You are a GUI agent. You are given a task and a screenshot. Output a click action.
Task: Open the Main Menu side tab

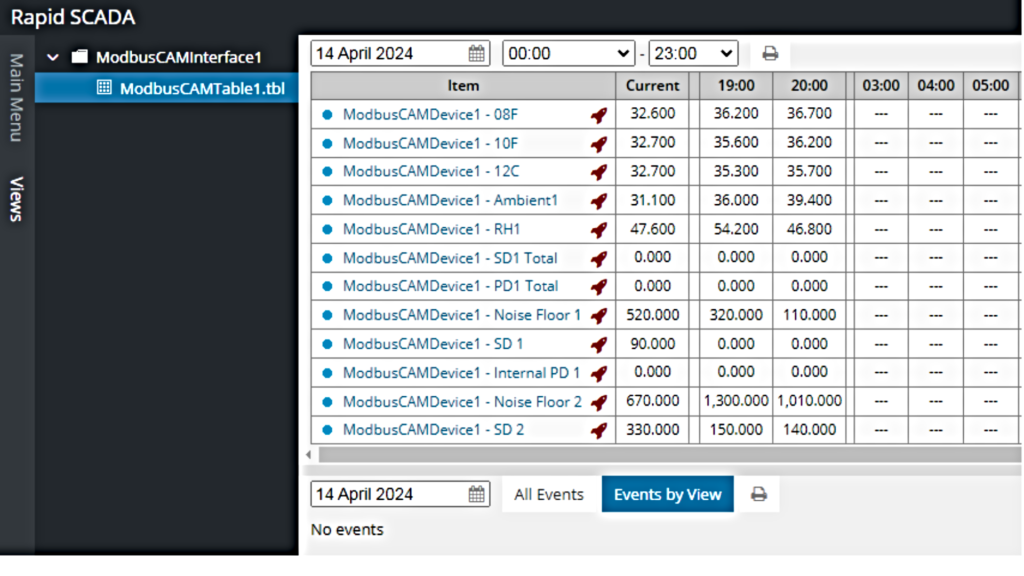tap(16, 97)
